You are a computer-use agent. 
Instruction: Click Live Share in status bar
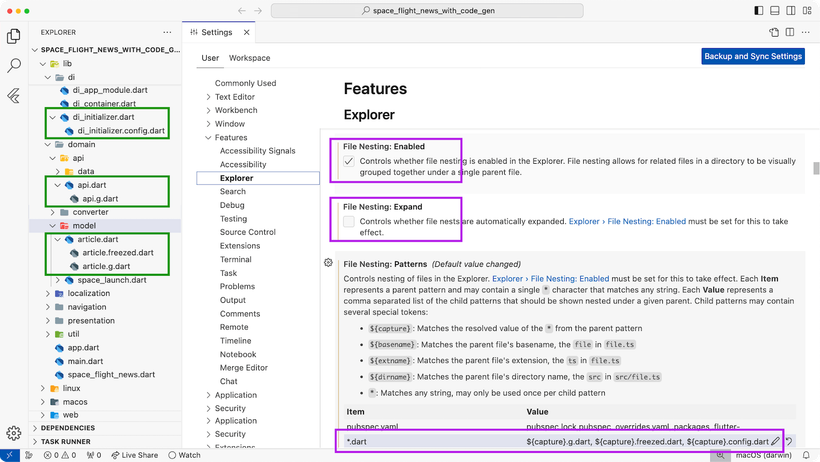pyautogui.click(x=134, y=455)
